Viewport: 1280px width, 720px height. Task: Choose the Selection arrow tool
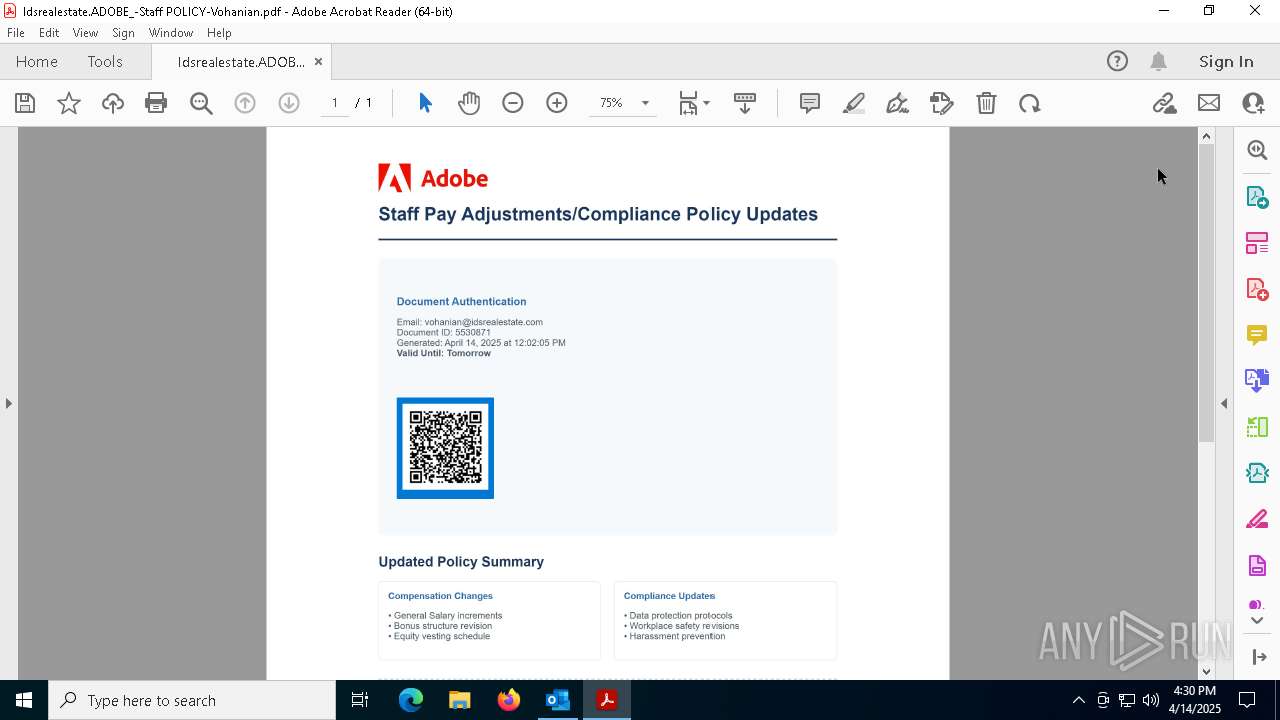pos(425,103)
